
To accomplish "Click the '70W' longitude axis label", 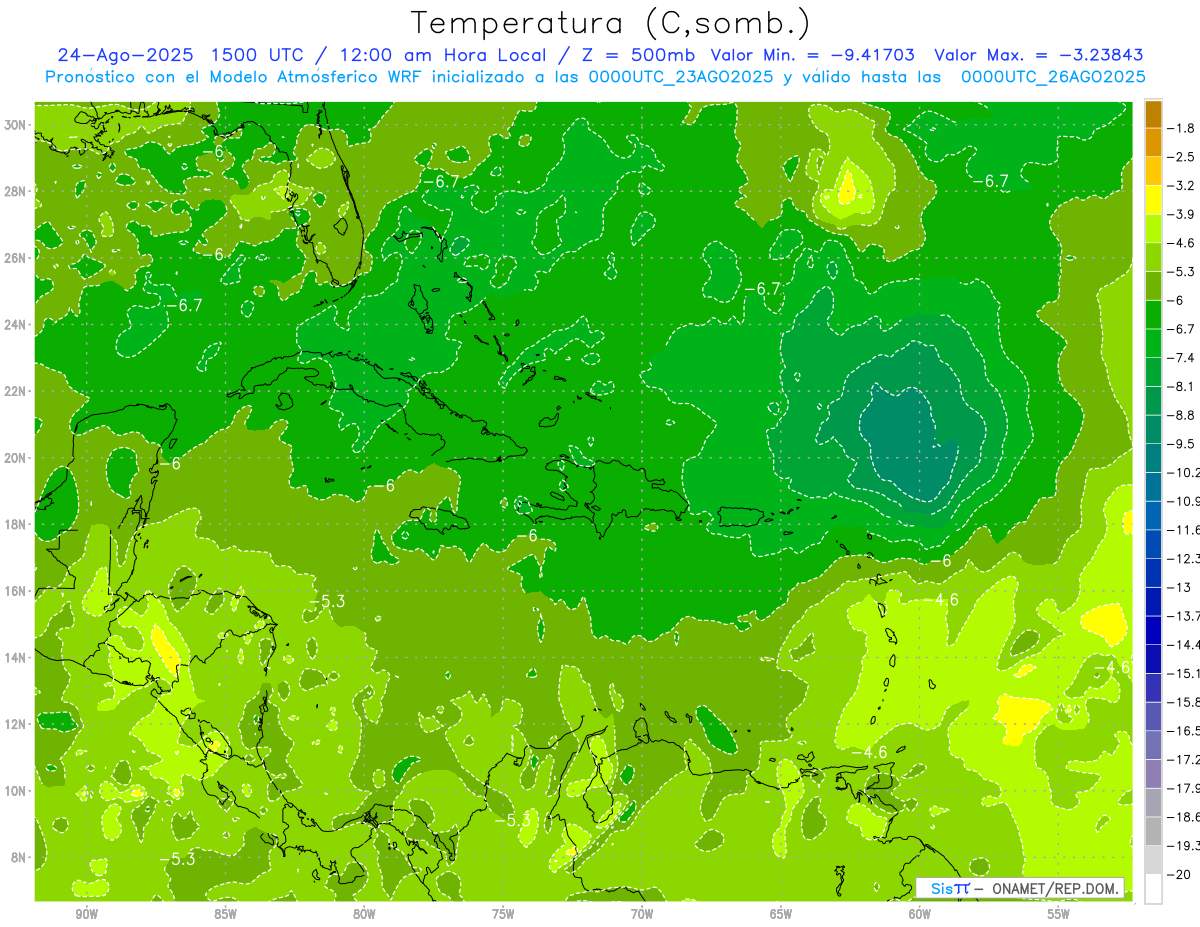I will click(x=643, y=915).
